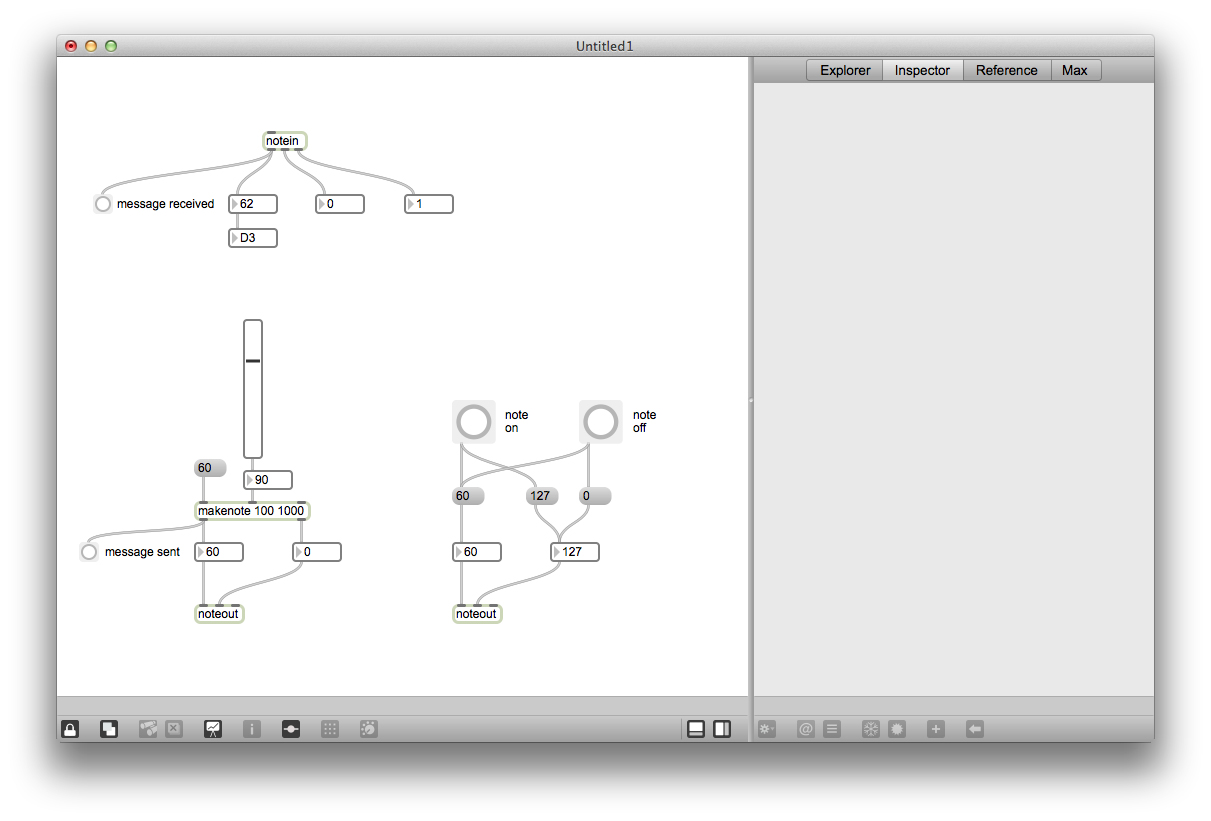Click the "message sent" comment text

[142, 552]
